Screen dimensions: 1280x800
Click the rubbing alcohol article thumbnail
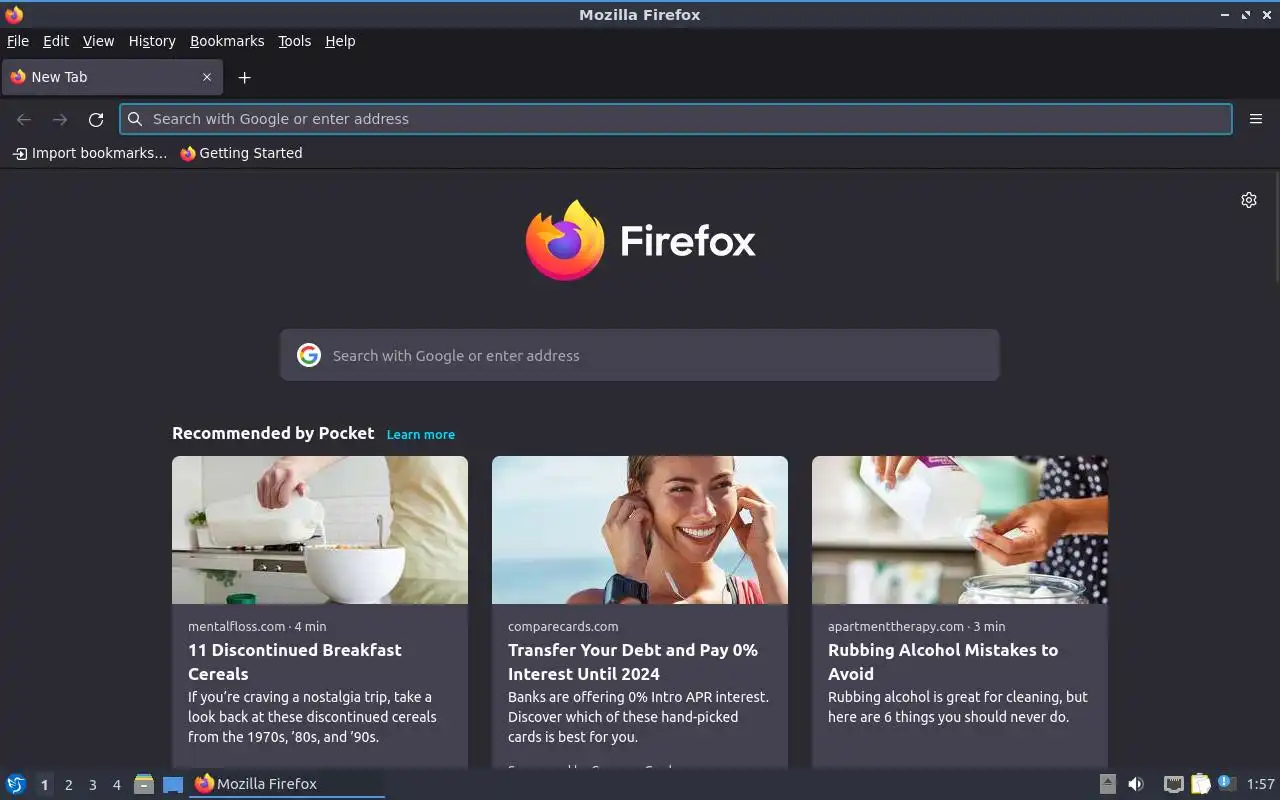[960, 530]
